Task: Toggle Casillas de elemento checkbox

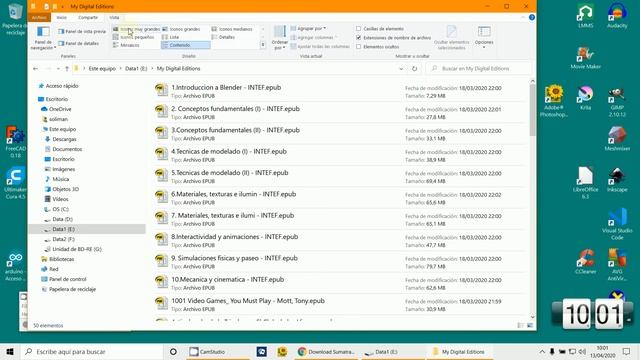Action: [358, 29]
